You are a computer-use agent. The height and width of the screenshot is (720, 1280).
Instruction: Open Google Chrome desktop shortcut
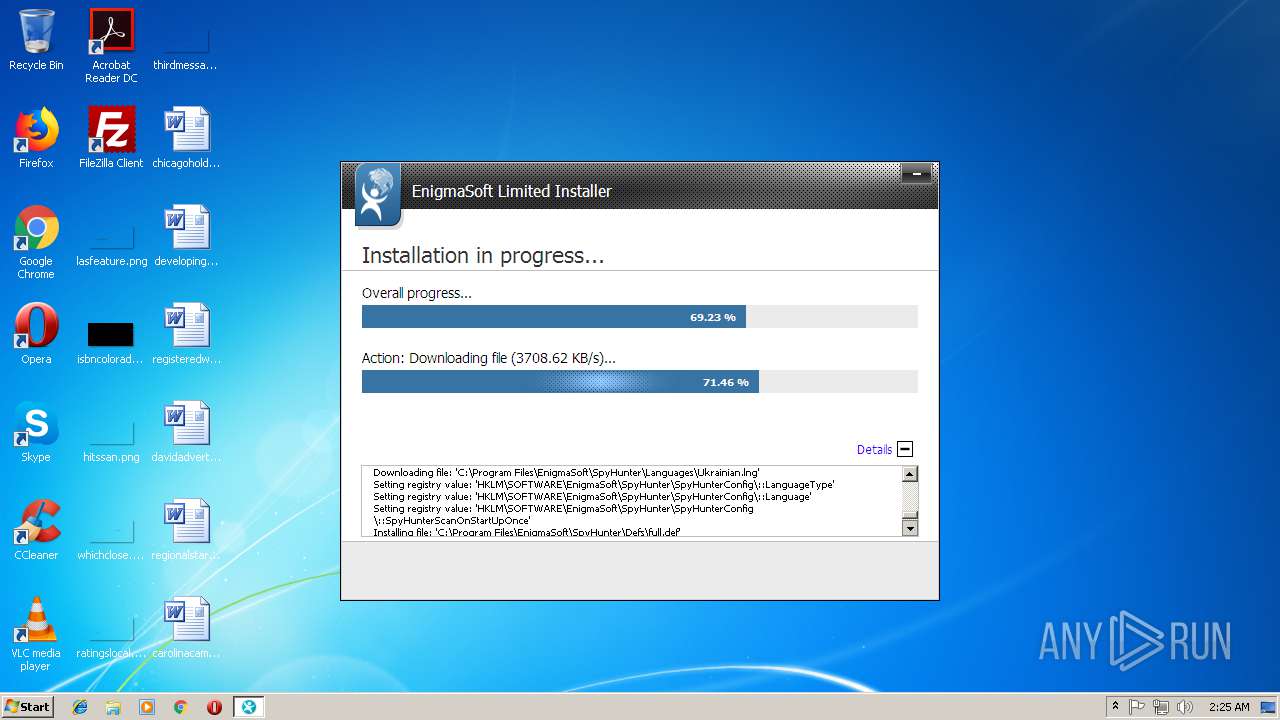coord(36,242)
